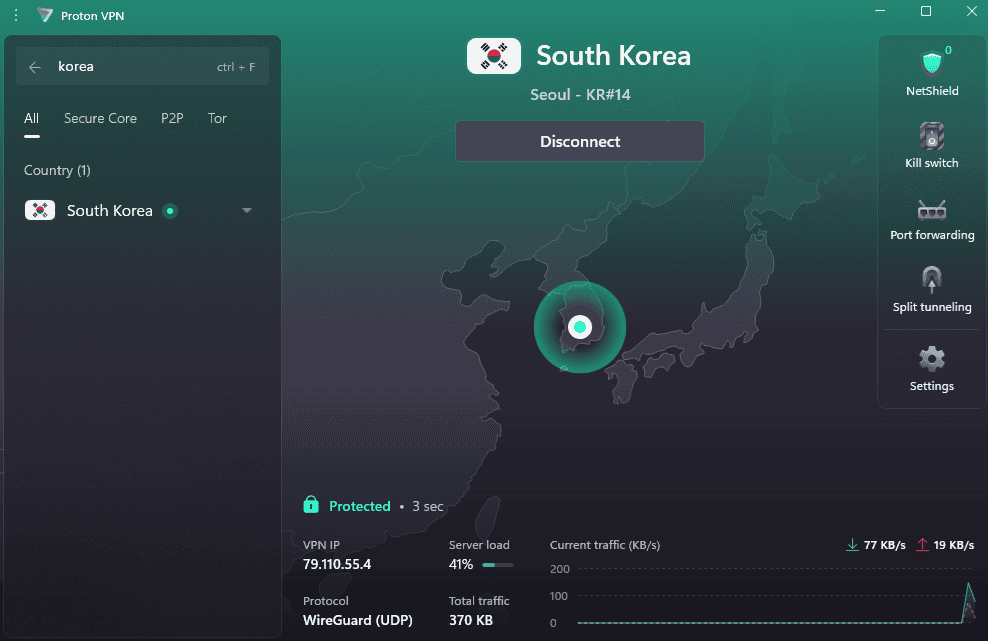Click the South Korea flag in server list

[x=40, y=210]
